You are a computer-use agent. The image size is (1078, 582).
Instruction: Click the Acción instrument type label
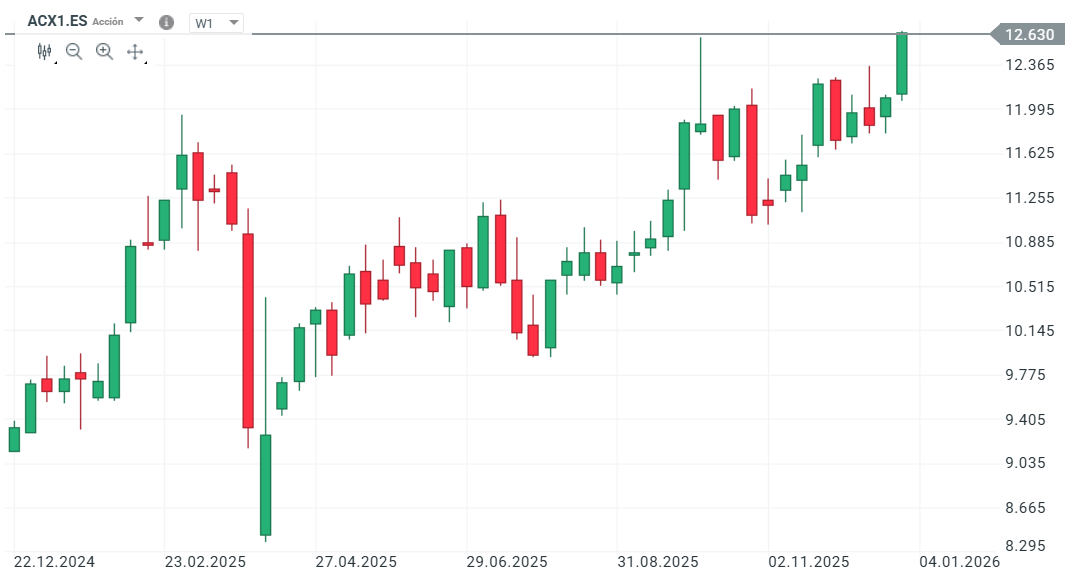pyautogui.click(x=109, y=22)
